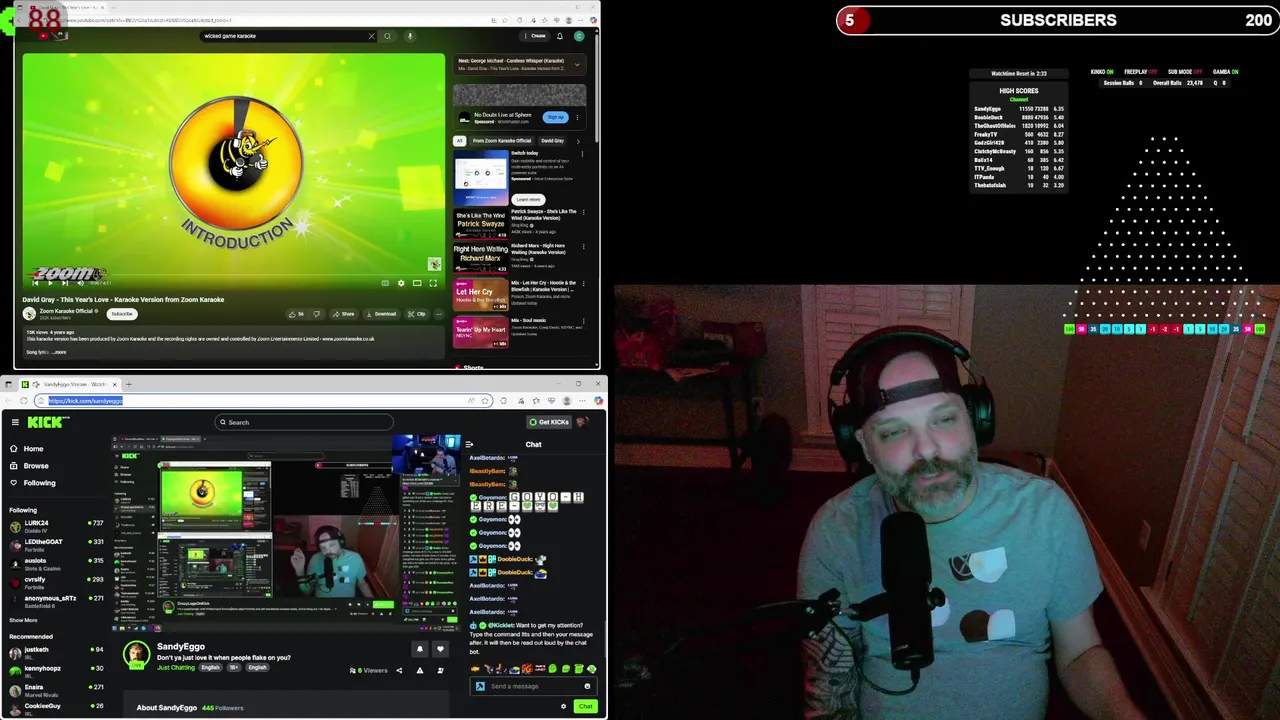Create a clip of the video

click(x=417, y=314)
